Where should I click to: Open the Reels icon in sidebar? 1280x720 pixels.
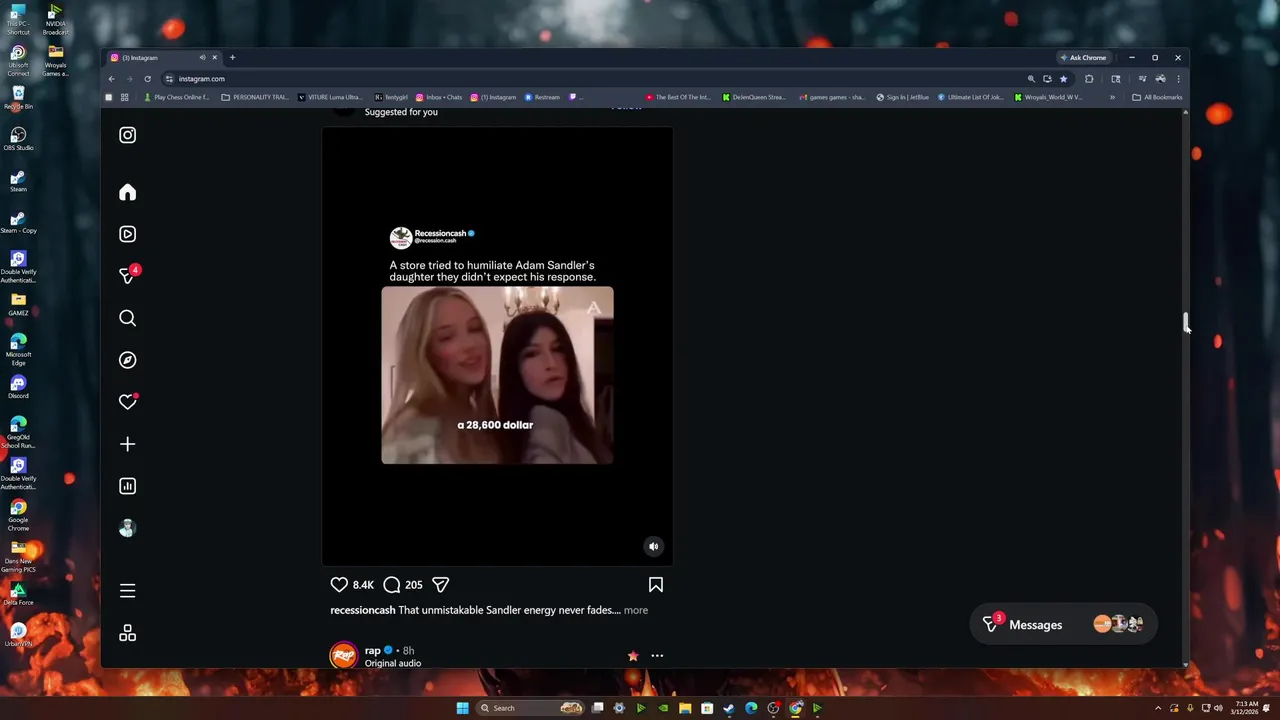coord(127,234)
